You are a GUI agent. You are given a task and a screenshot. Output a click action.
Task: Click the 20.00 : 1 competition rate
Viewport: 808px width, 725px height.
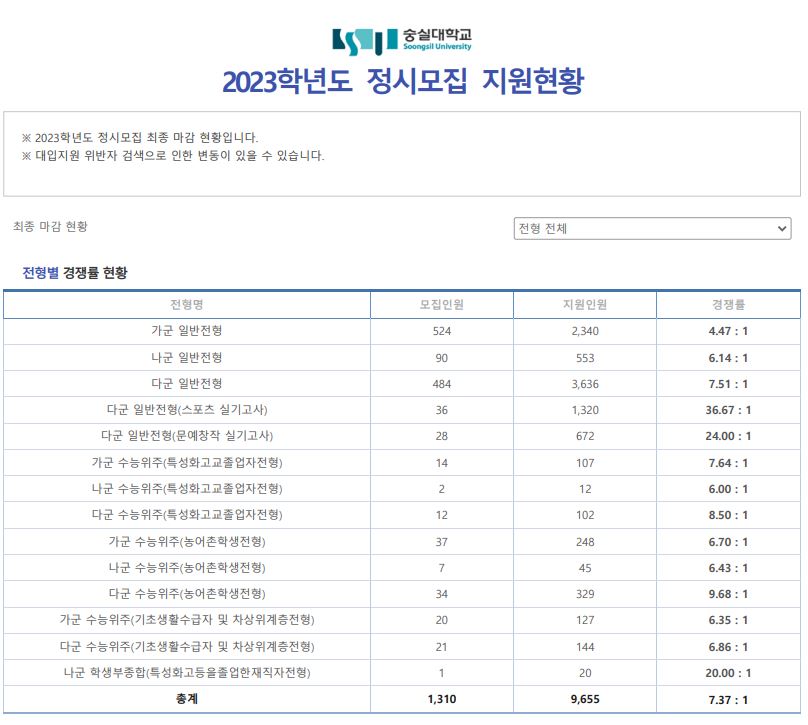[728, 673]
